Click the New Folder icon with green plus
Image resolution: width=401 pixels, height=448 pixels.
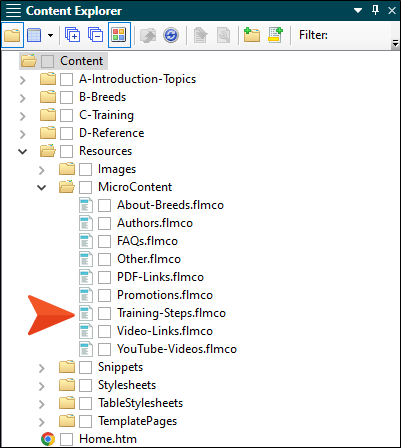pyautogui.click(x=252, y=35)
